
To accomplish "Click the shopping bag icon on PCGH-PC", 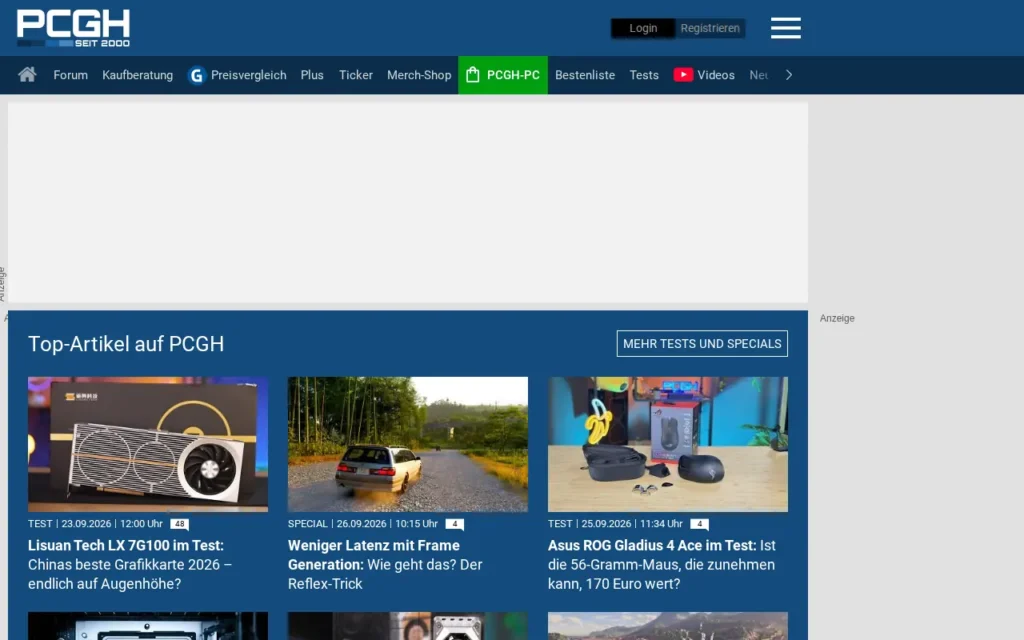I will coord(473,75).
